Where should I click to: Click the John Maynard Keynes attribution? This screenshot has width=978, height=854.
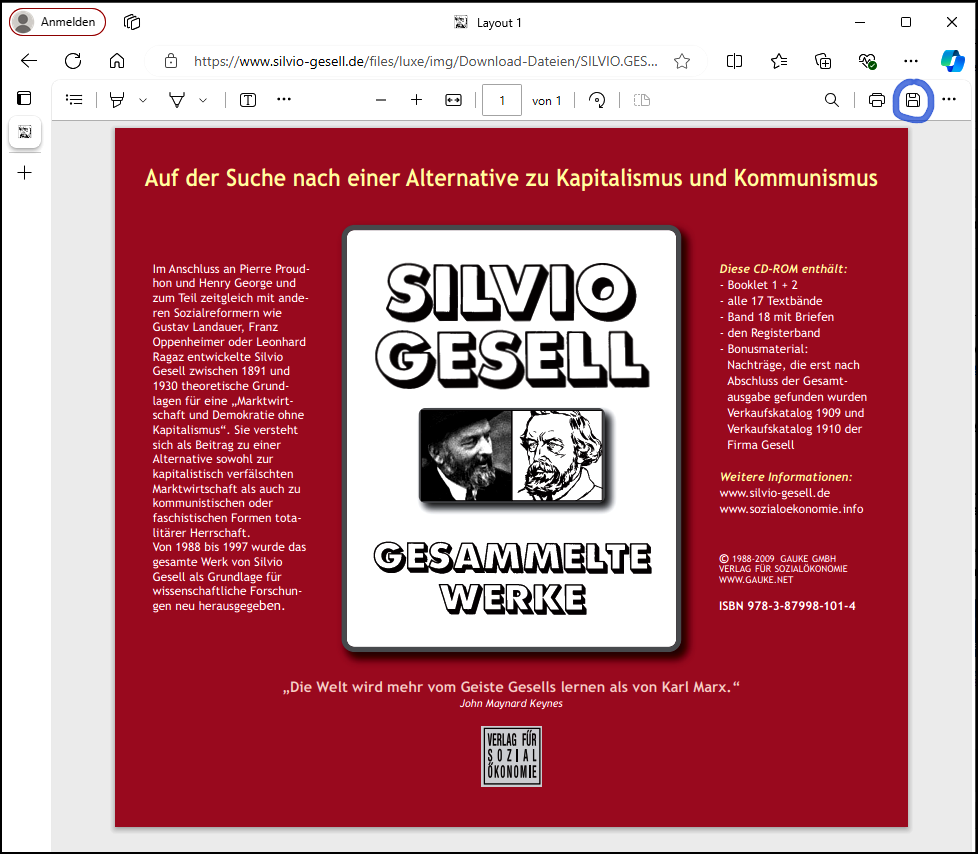tap(511, 704)
